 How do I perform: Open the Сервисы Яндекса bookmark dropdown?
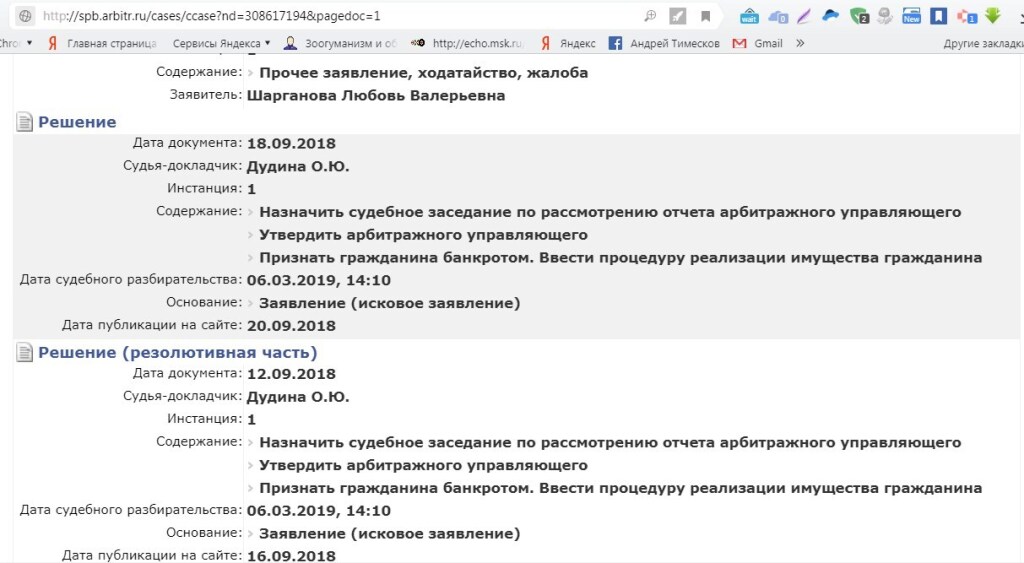pyautogui.click(x=221, y=43)
